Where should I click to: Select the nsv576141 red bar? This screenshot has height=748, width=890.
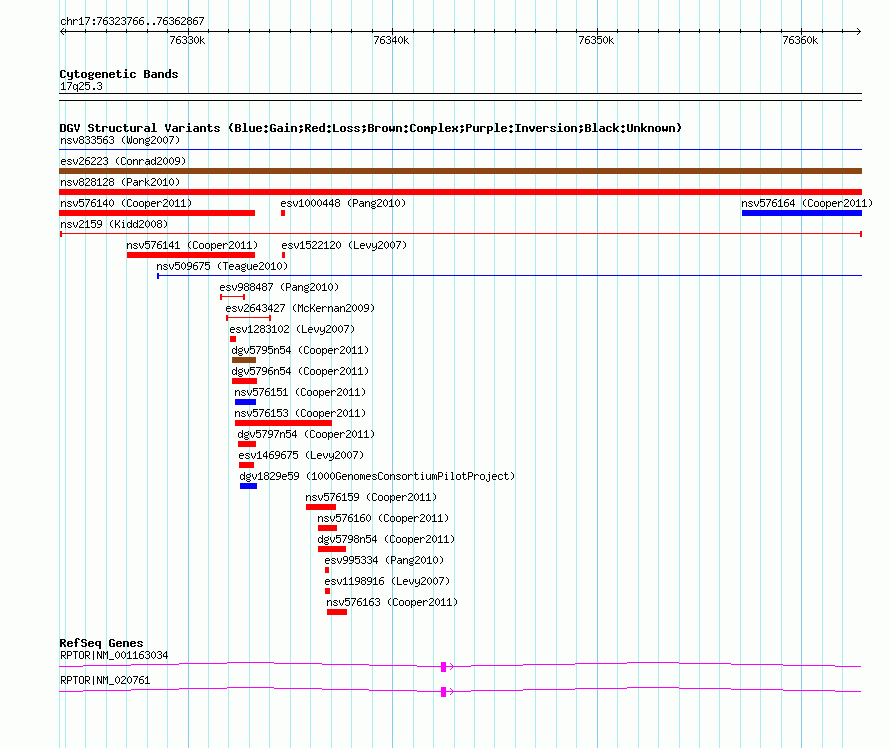[191, 255]
